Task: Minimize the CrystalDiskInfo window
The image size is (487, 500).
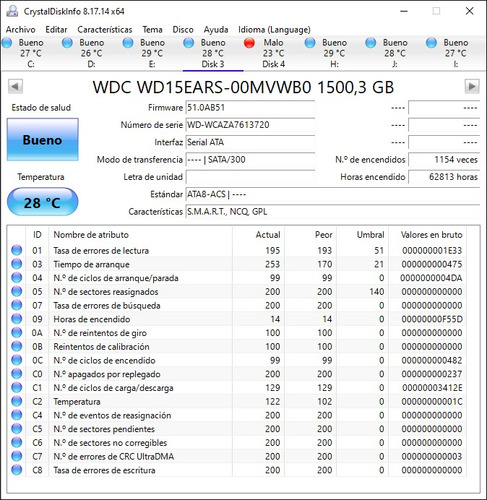Action: tap(404, 11)
